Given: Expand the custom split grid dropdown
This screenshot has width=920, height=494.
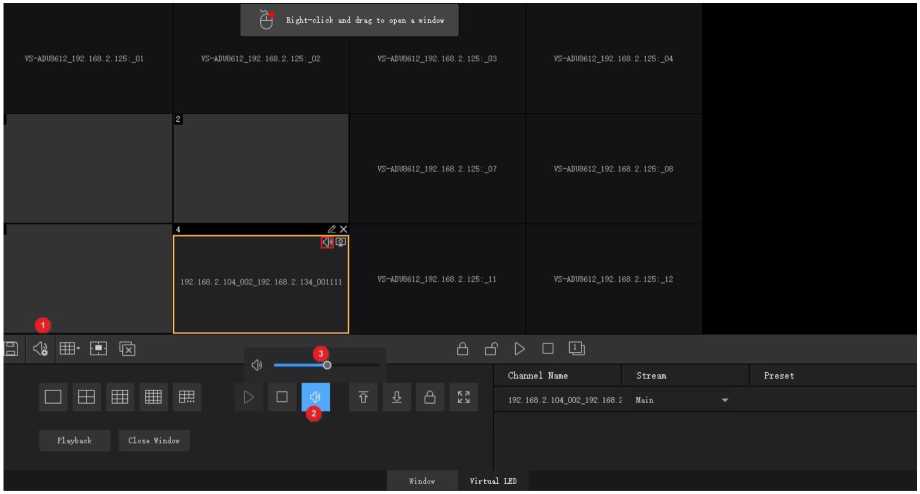Looking at the screenshot, I should click(x=70, y=349).
